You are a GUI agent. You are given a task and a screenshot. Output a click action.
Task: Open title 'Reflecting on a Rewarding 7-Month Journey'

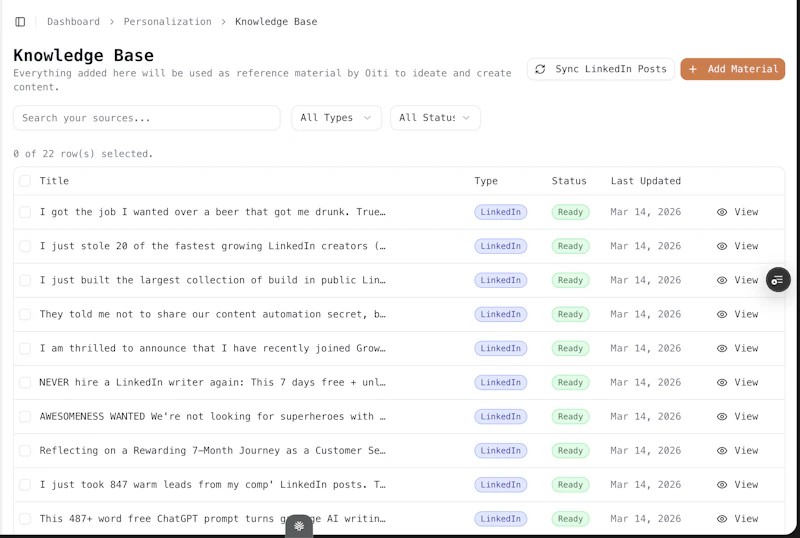[213, 451]
